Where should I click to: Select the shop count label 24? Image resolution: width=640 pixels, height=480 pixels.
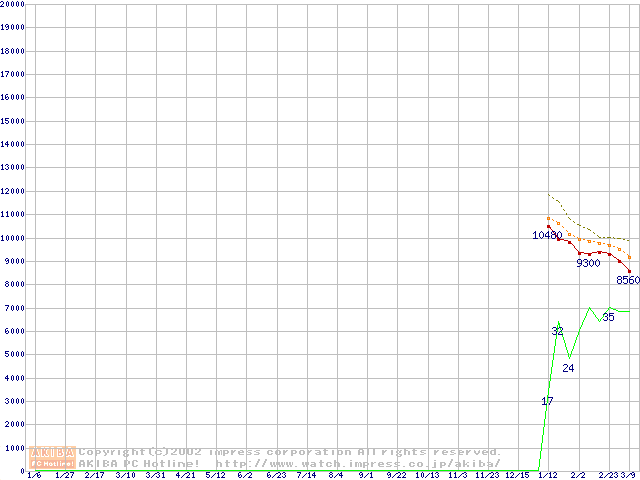coord(569,369)
